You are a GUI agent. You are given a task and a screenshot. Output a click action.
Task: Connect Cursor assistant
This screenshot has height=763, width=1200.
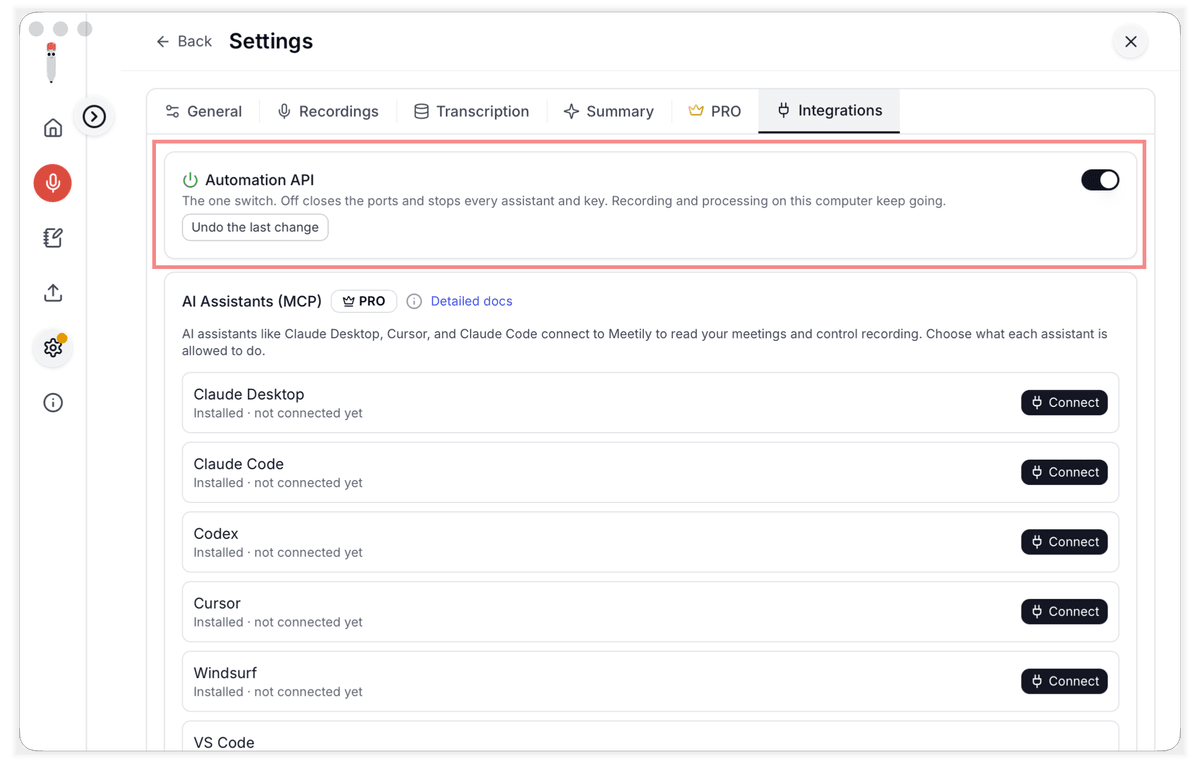coord(1064,611)
